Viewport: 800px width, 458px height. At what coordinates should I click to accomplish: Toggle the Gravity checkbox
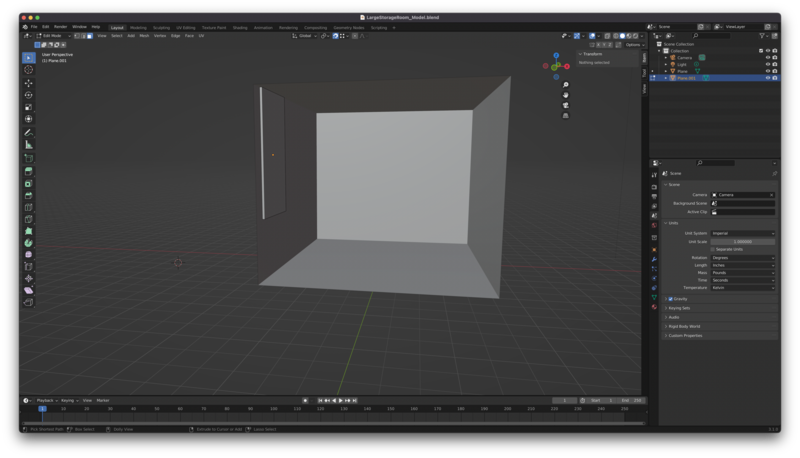point(670,299)
